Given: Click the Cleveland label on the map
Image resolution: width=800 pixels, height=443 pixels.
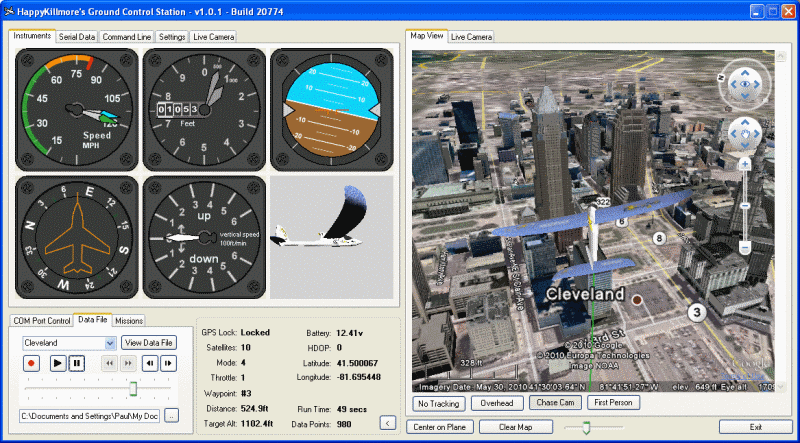Looking at the screenshot, I should point(585,294).
